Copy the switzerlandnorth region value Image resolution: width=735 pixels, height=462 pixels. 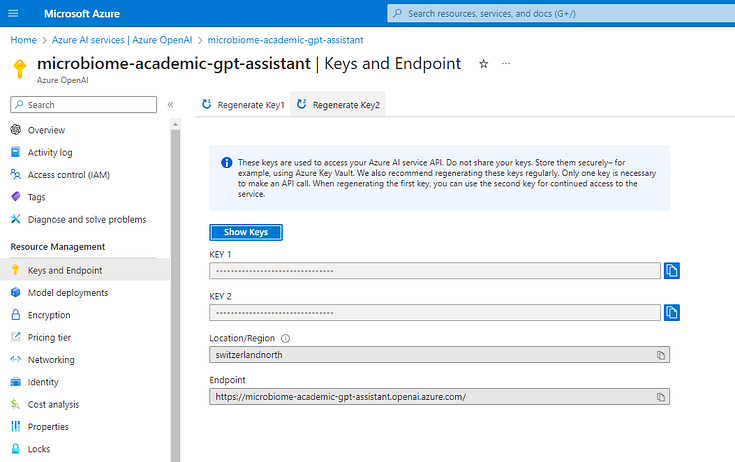click(660, 355)
